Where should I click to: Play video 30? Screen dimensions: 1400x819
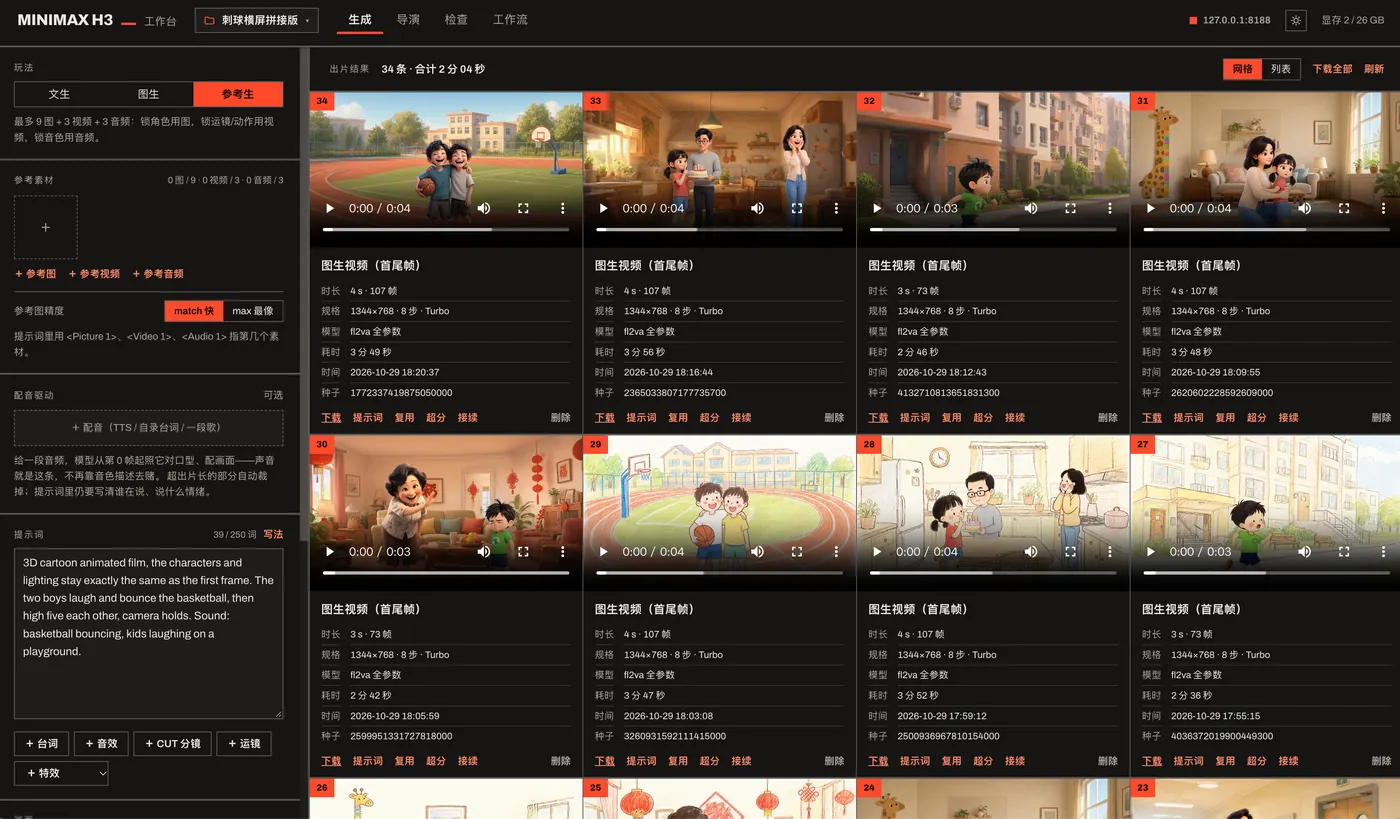(330, 552)
